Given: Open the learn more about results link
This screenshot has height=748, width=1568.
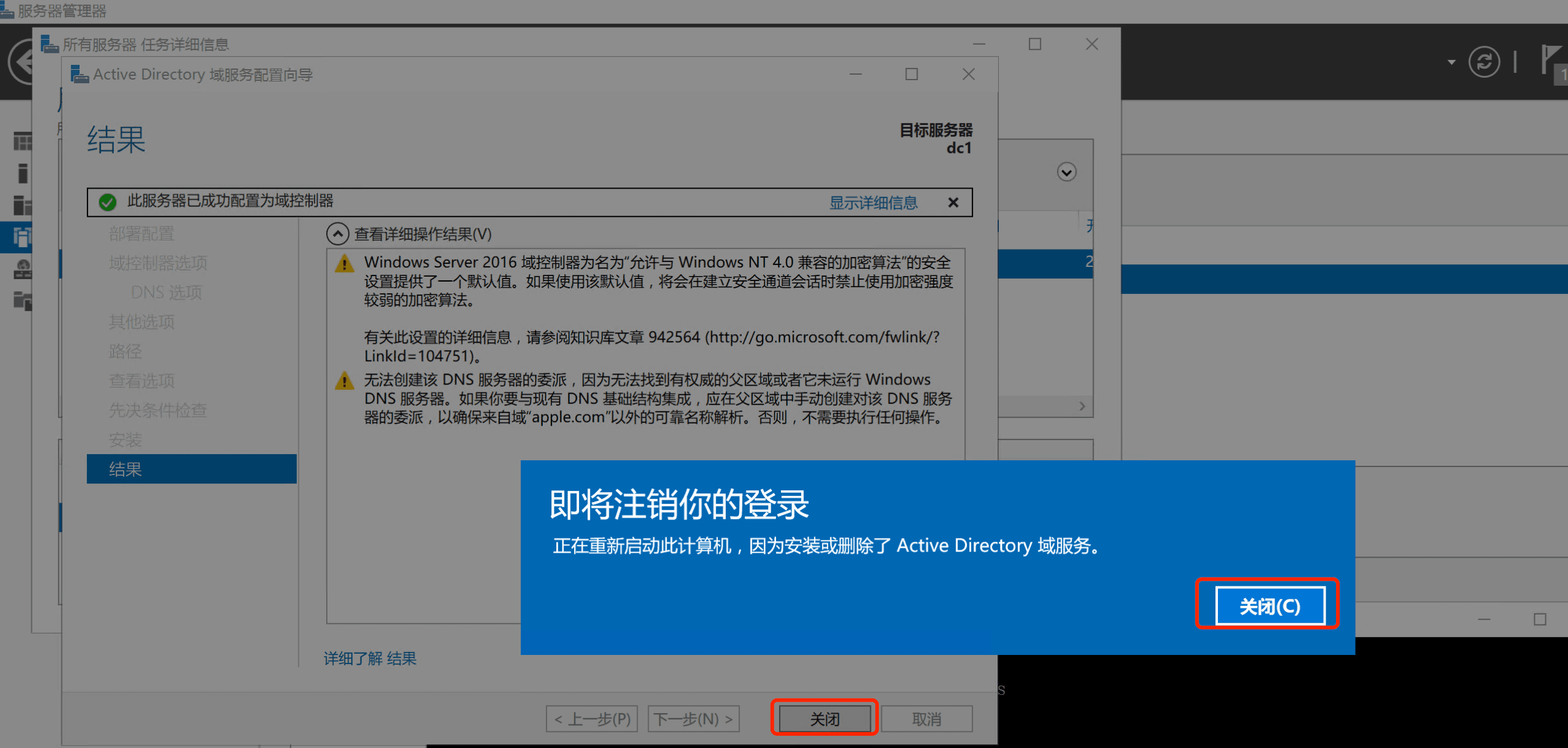Looking at the screenshot, I should tap(370, 658).
